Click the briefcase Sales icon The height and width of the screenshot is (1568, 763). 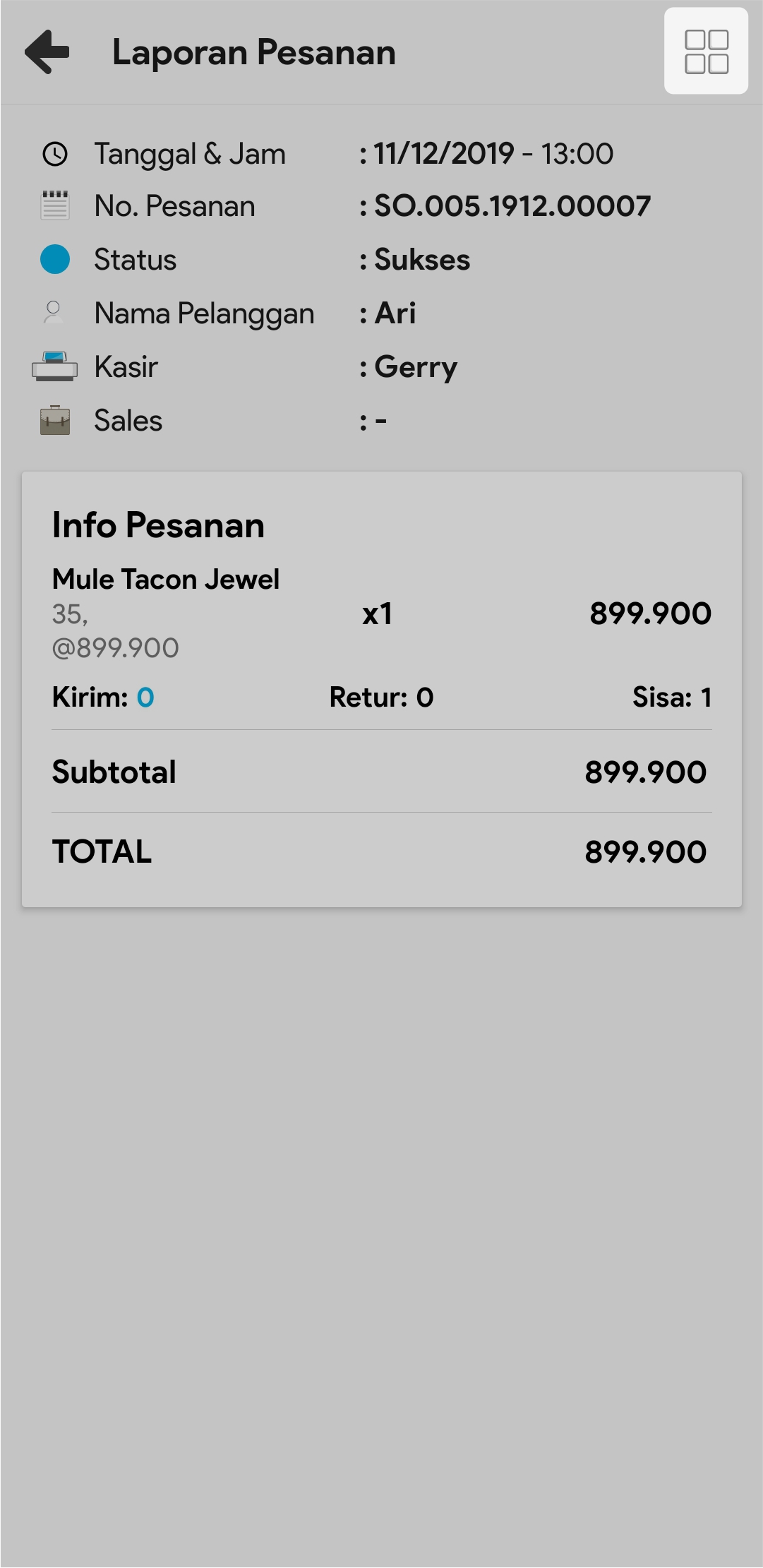point(55,420)
